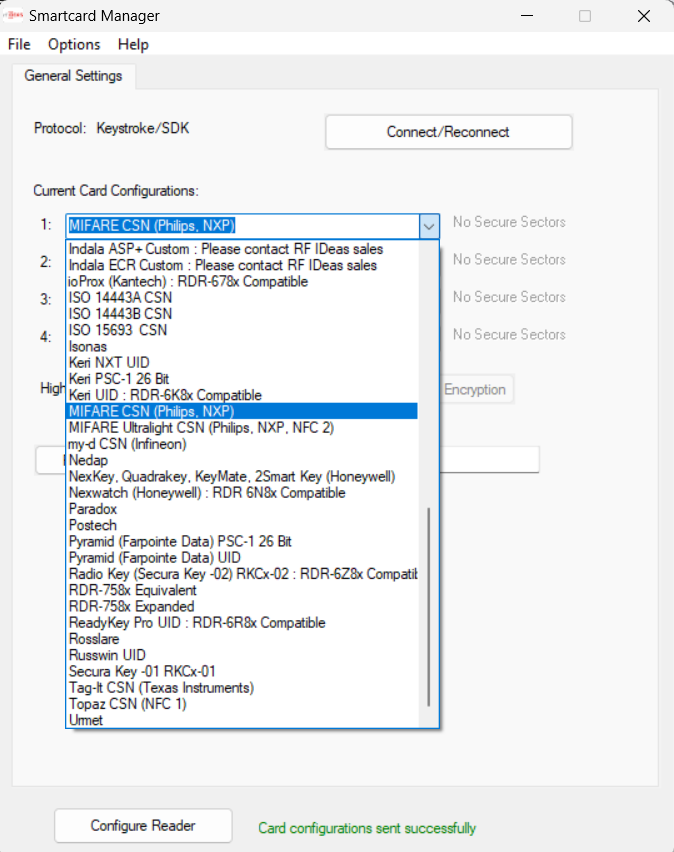Open the Options menu
Viewport: 674px width, 852px height.
tap(74, 45)
